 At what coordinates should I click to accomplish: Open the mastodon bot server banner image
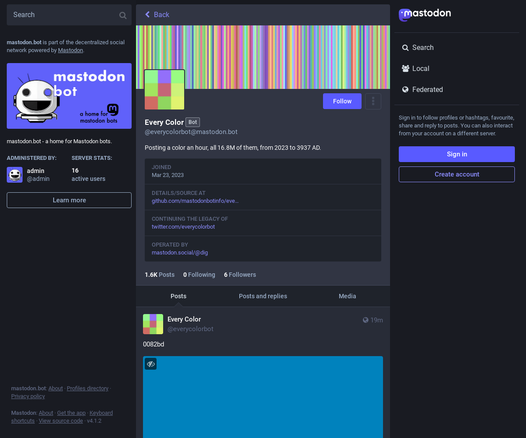(69, 96)
